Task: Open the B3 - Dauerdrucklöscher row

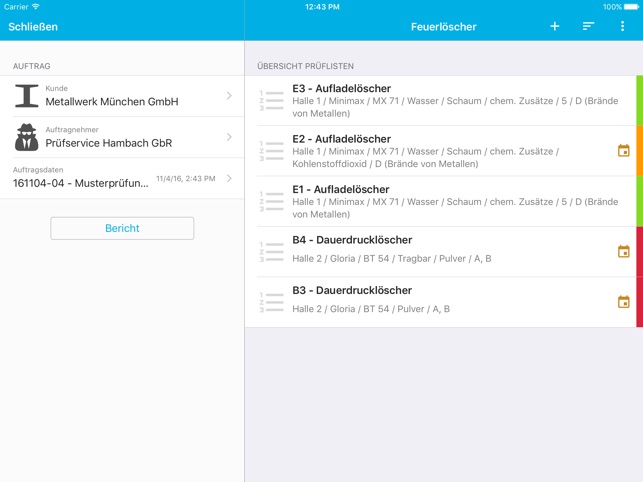Action: (440, 302)
